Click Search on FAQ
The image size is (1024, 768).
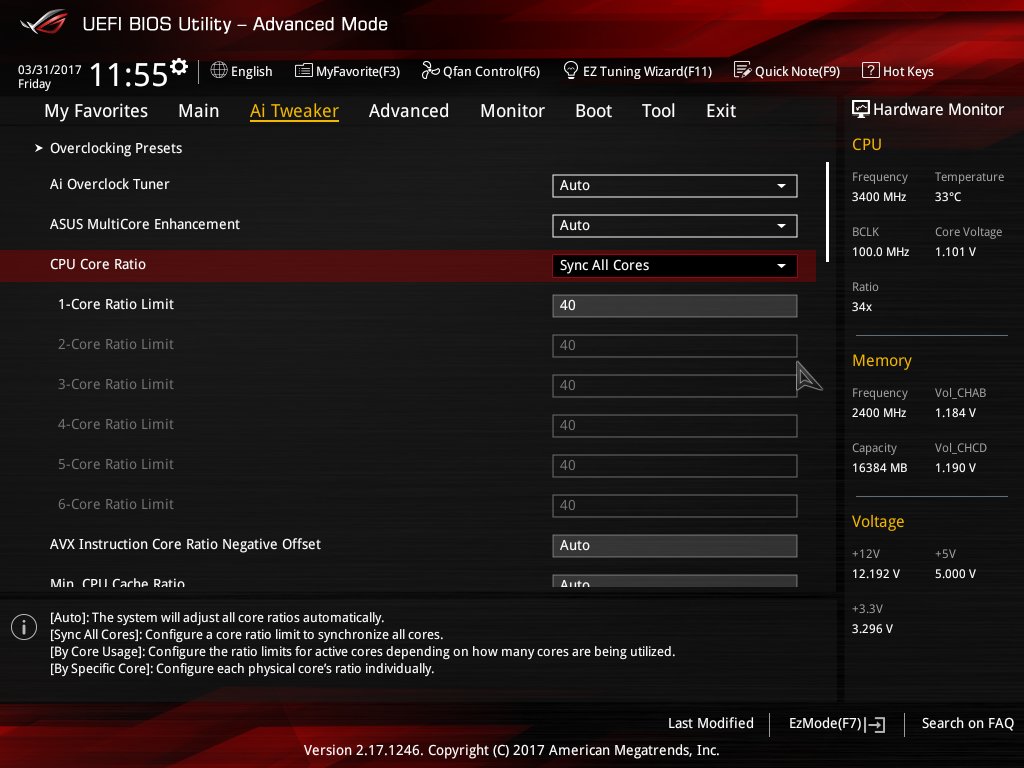click(x=967, y=724)
